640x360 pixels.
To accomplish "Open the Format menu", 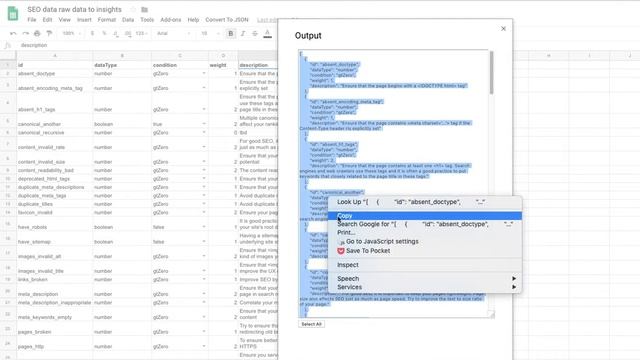I will pyautogui.click(x=107, y=20).
